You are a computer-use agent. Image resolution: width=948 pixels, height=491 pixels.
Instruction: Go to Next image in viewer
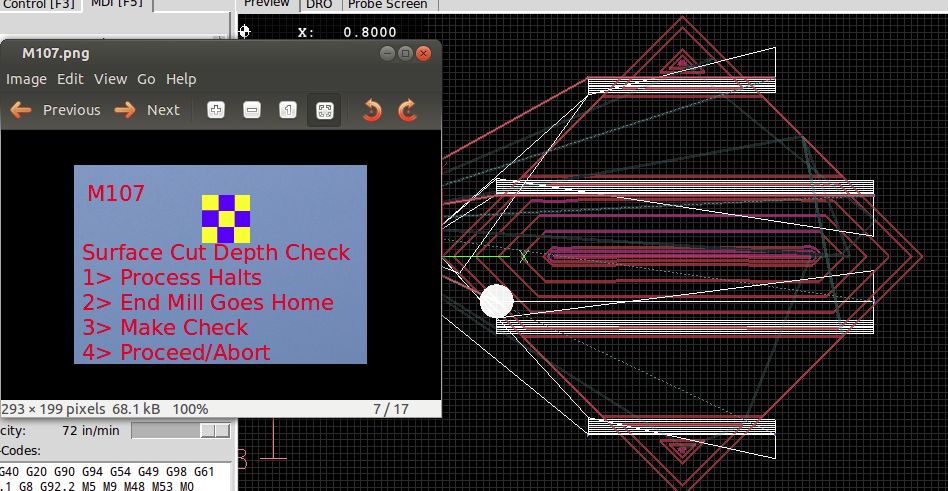pyautogui.click(x=147, y=110)
